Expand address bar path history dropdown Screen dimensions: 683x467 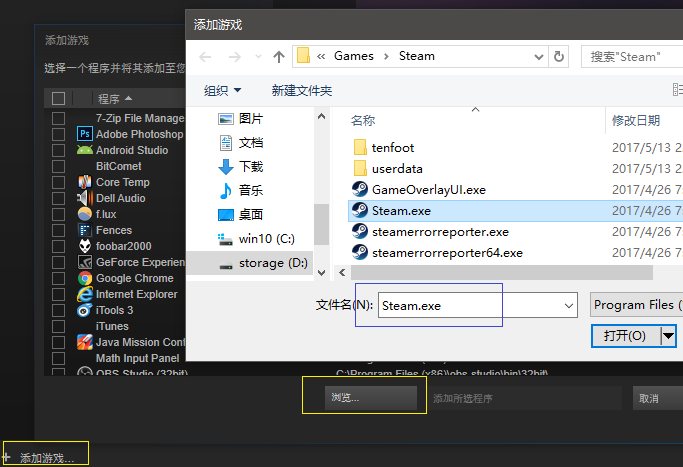point(539,57)
